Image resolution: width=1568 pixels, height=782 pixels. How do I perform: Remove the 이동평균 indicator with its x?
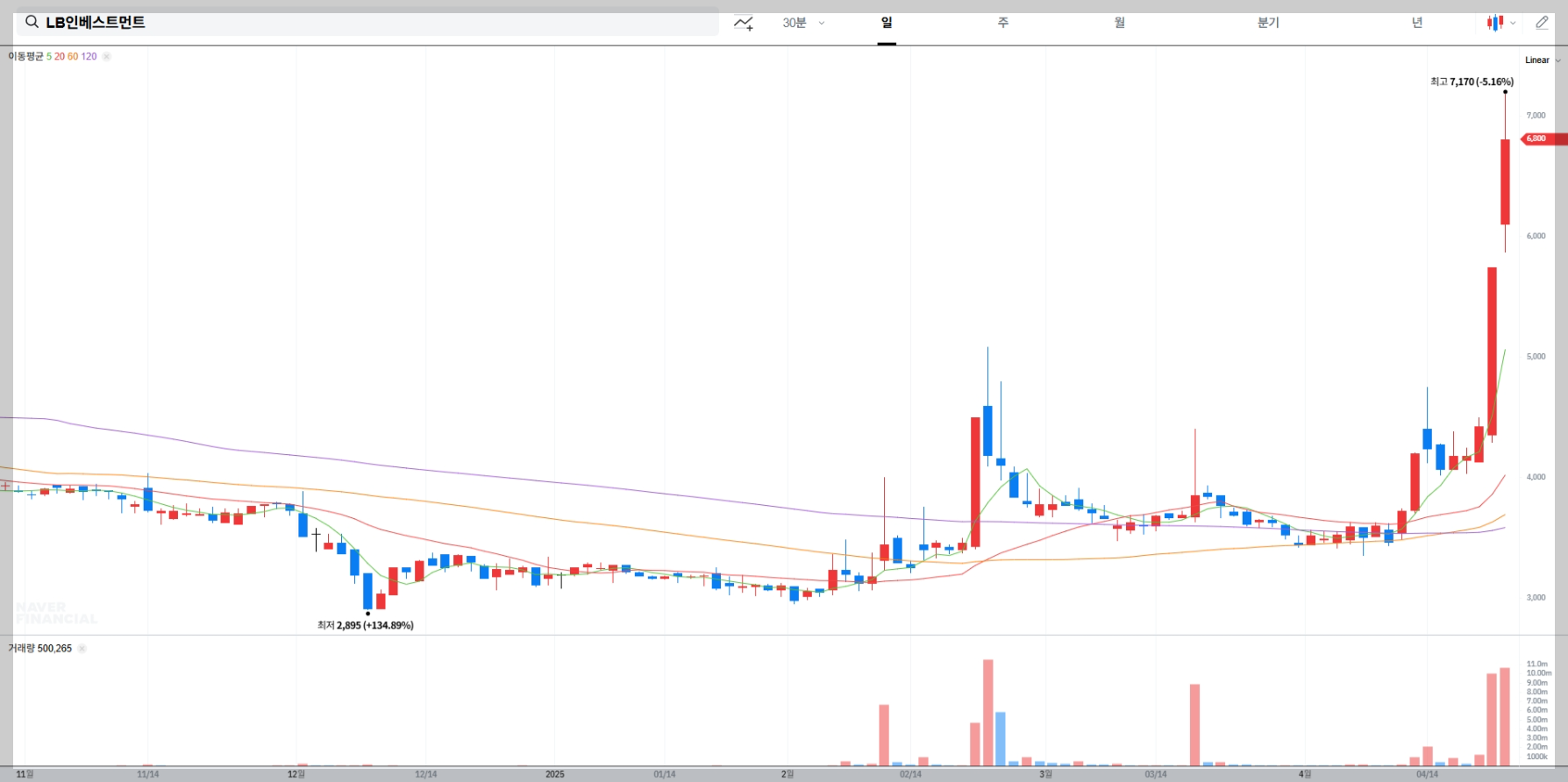106,56
